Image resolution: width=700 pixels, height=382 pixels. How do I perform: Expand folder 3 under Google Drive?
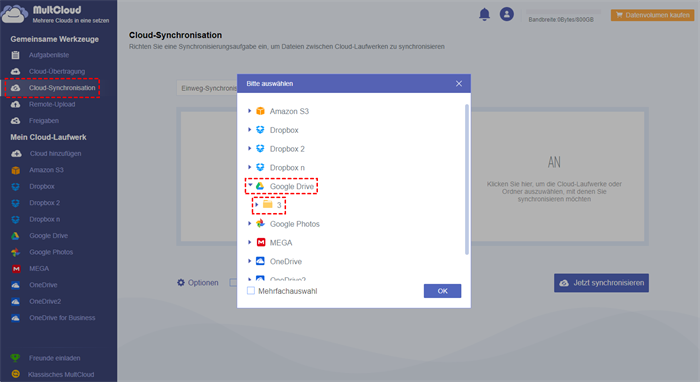257,204
